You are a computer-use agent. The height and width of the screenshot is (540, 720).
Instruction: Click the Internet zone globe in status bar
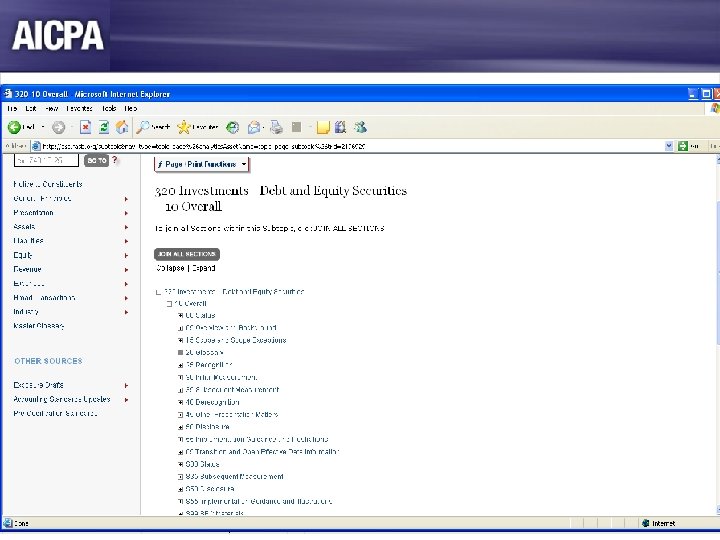pos(645,523)
